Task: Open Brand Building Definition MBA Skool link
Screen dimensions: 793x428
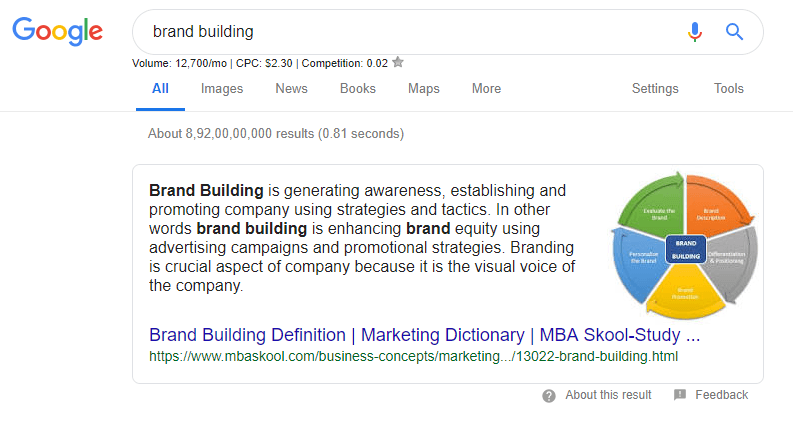Action: pos(424,334)
